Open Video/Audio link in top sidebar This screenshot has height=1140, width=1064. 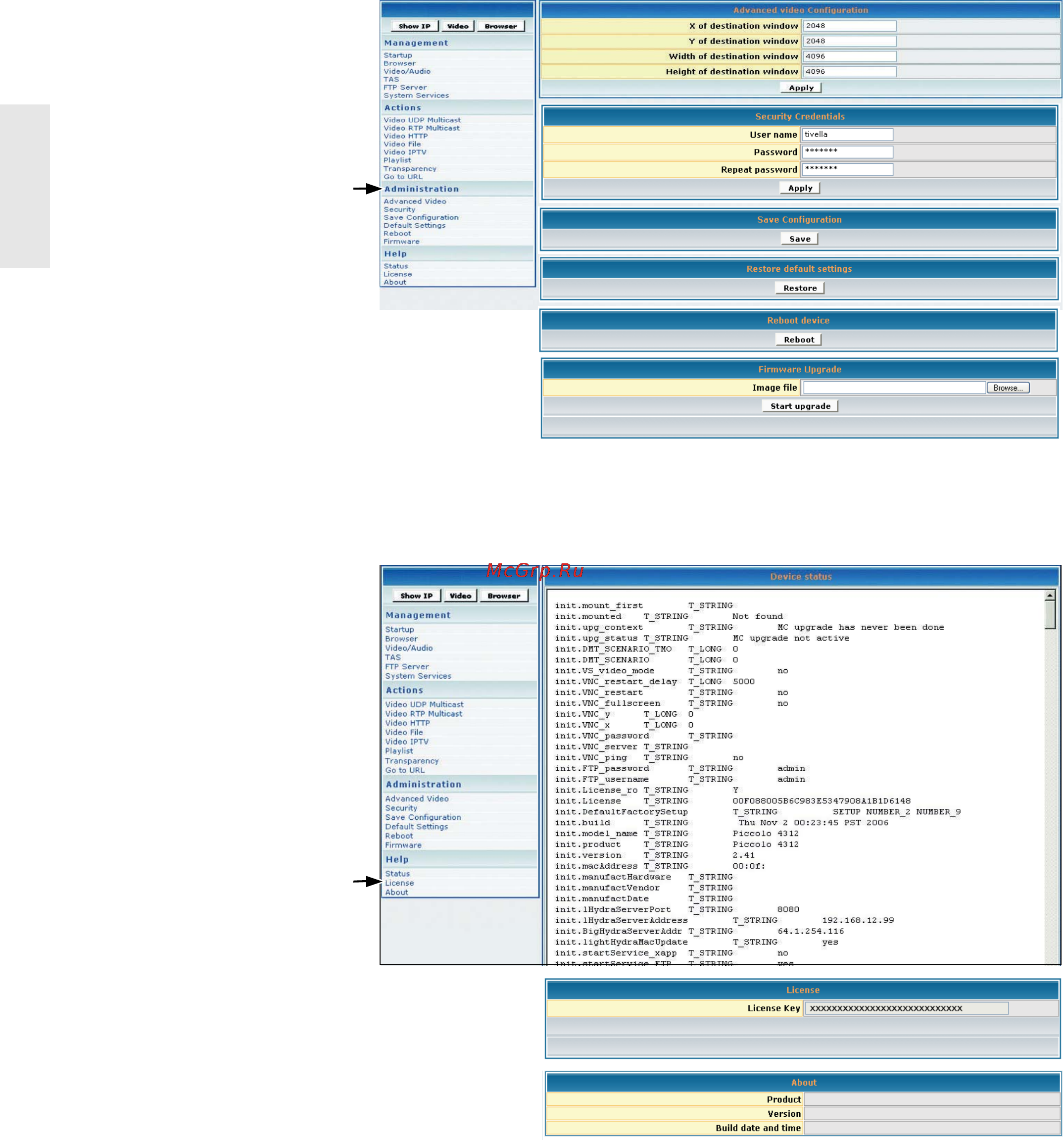point(407,72)
